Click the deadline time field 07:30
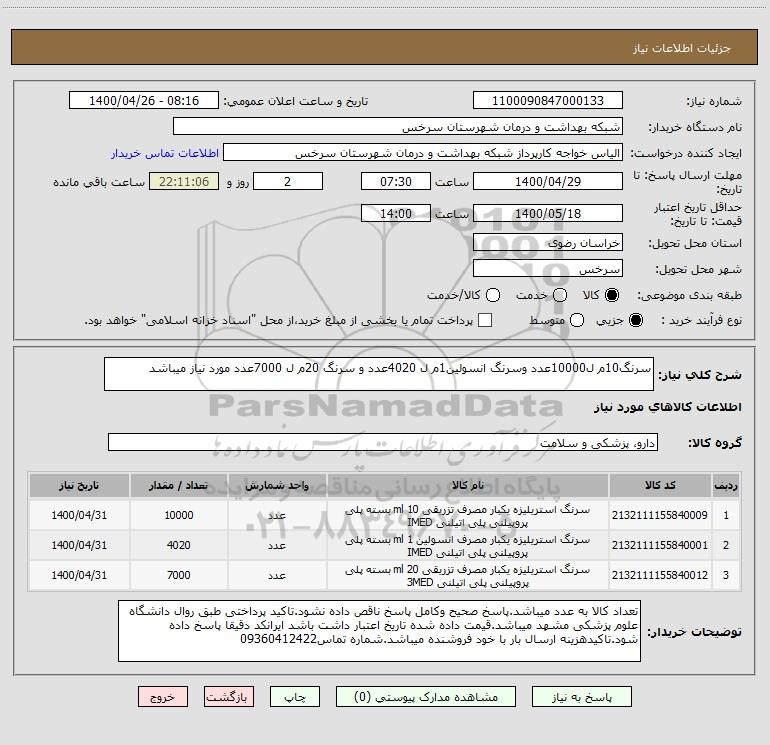Screen dimensions: 770x745 [396, 181]
